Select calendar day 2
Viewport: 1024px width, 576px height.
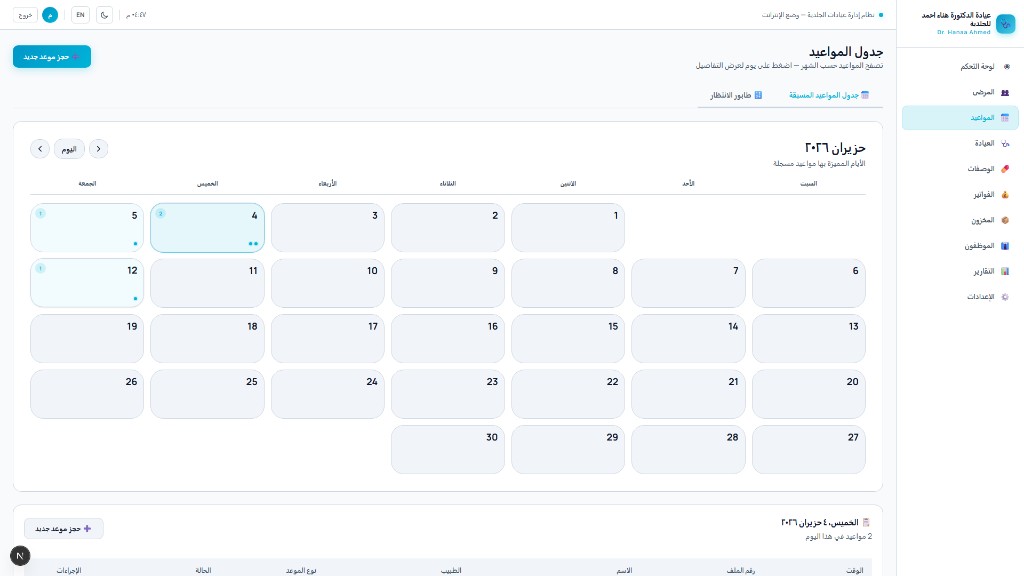click(x=448, y=227)
